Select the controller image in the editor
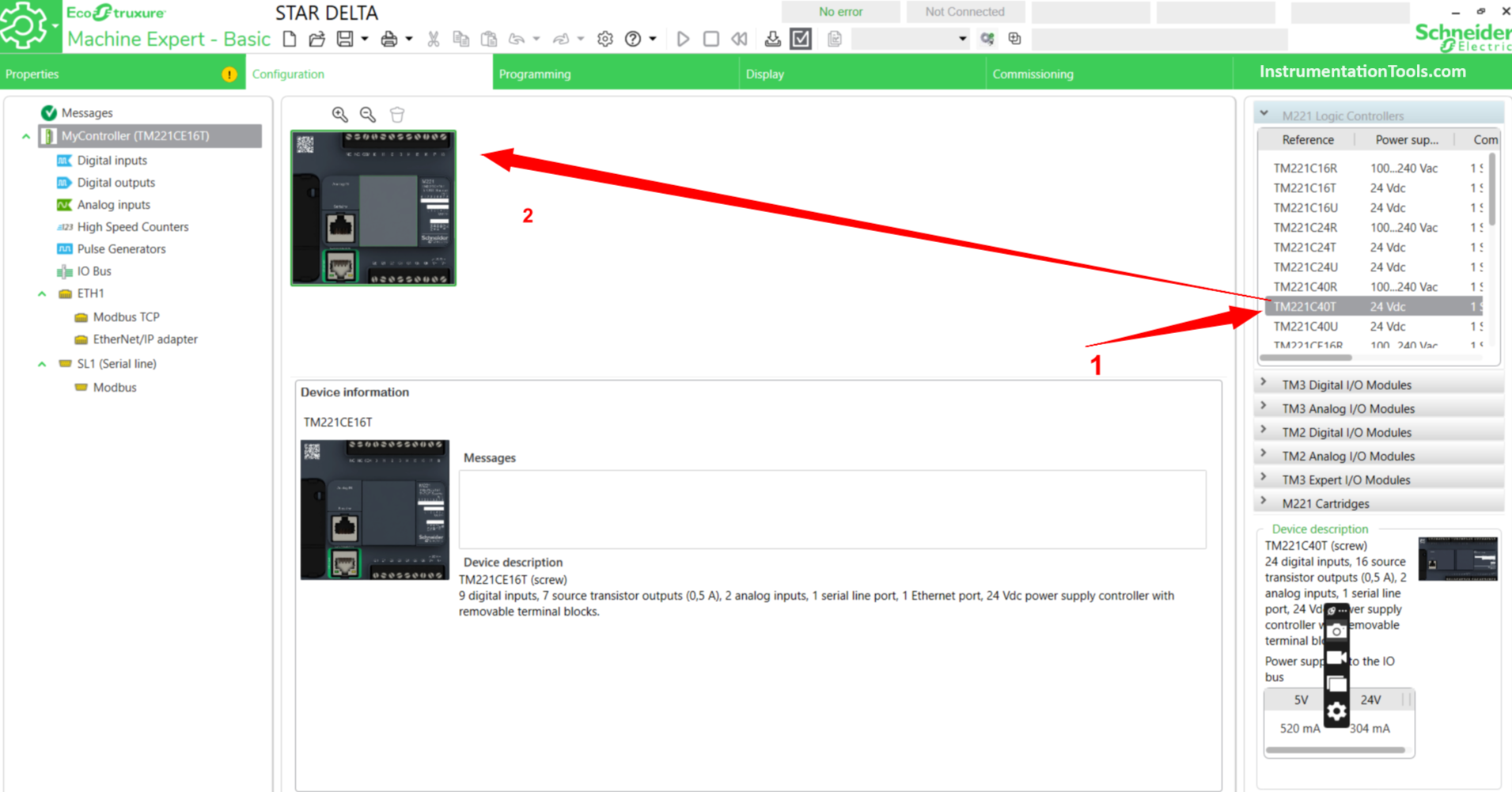The image size is (1512, 792). (x=373, y=208)
